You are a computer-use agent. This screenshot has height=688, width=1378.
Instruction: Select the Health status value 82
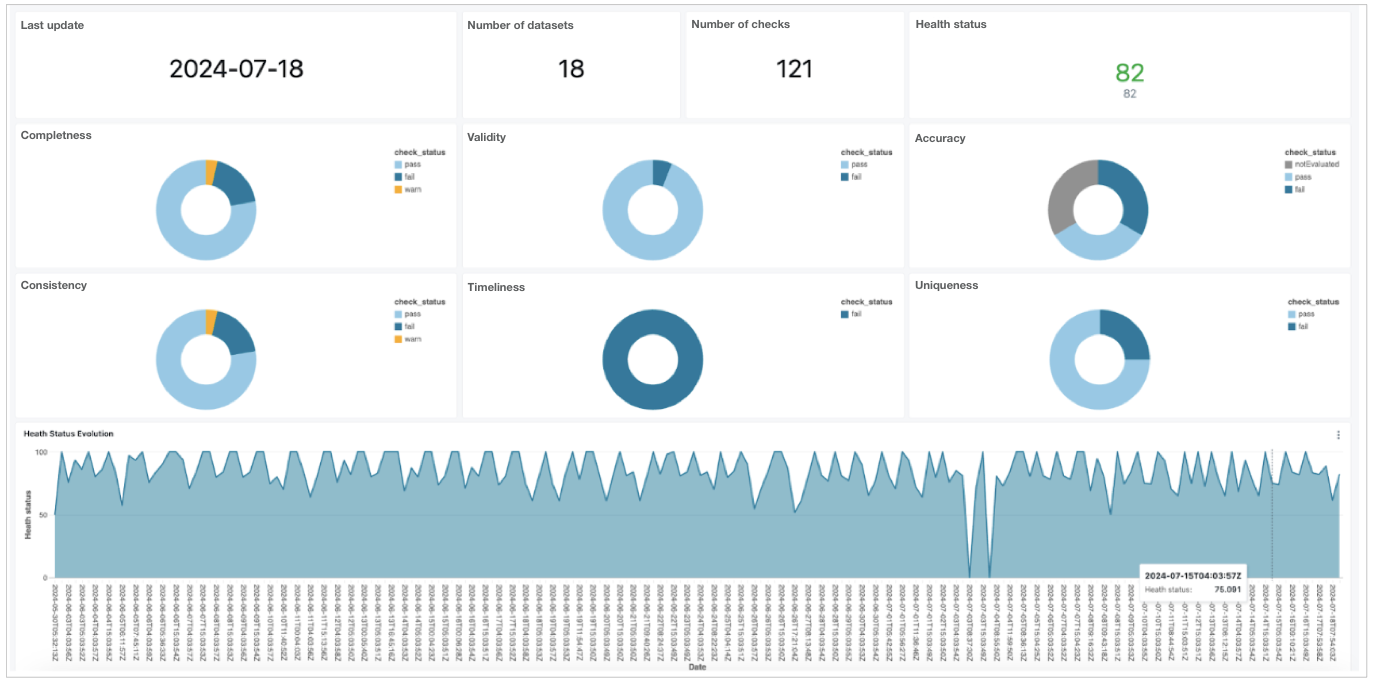coord(1129,72)
